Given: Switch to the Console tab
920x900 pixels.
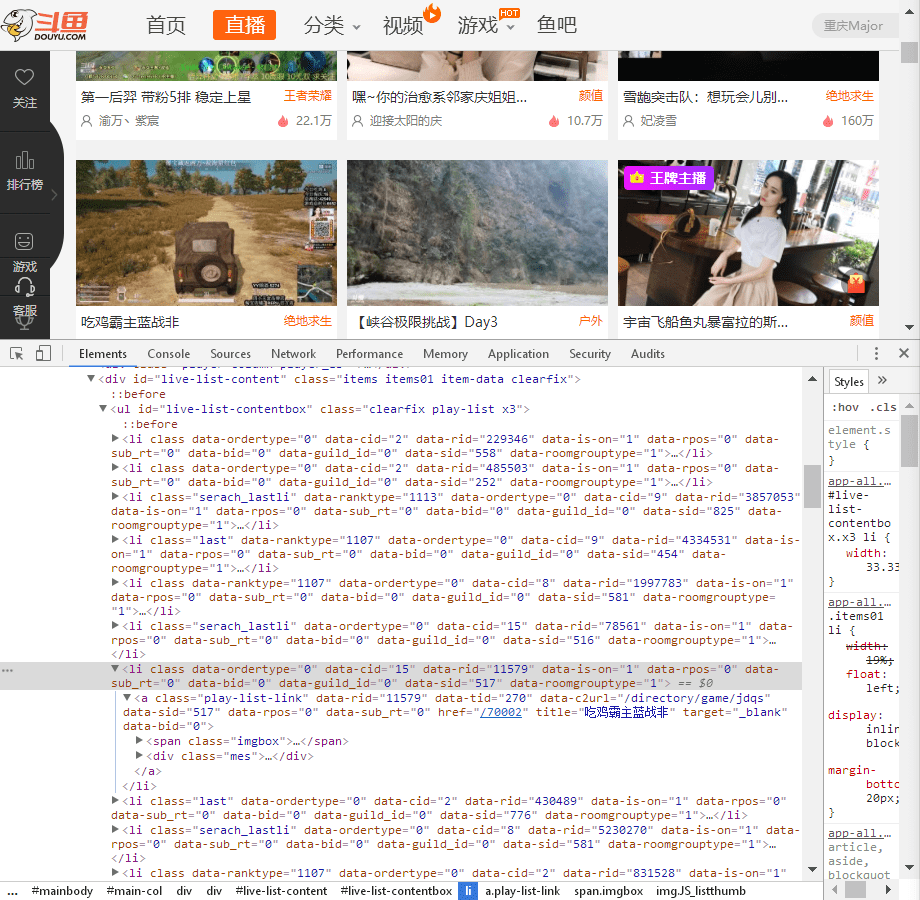Looking at the screenshot, I should click(x=168, y=354).
